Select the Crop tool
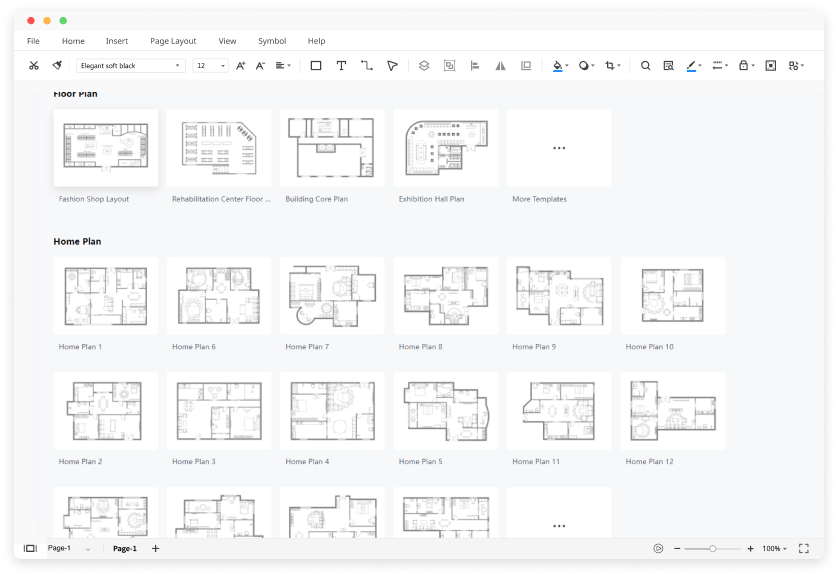The width and height of the screenshot is (838, 576). pos(610,65)
